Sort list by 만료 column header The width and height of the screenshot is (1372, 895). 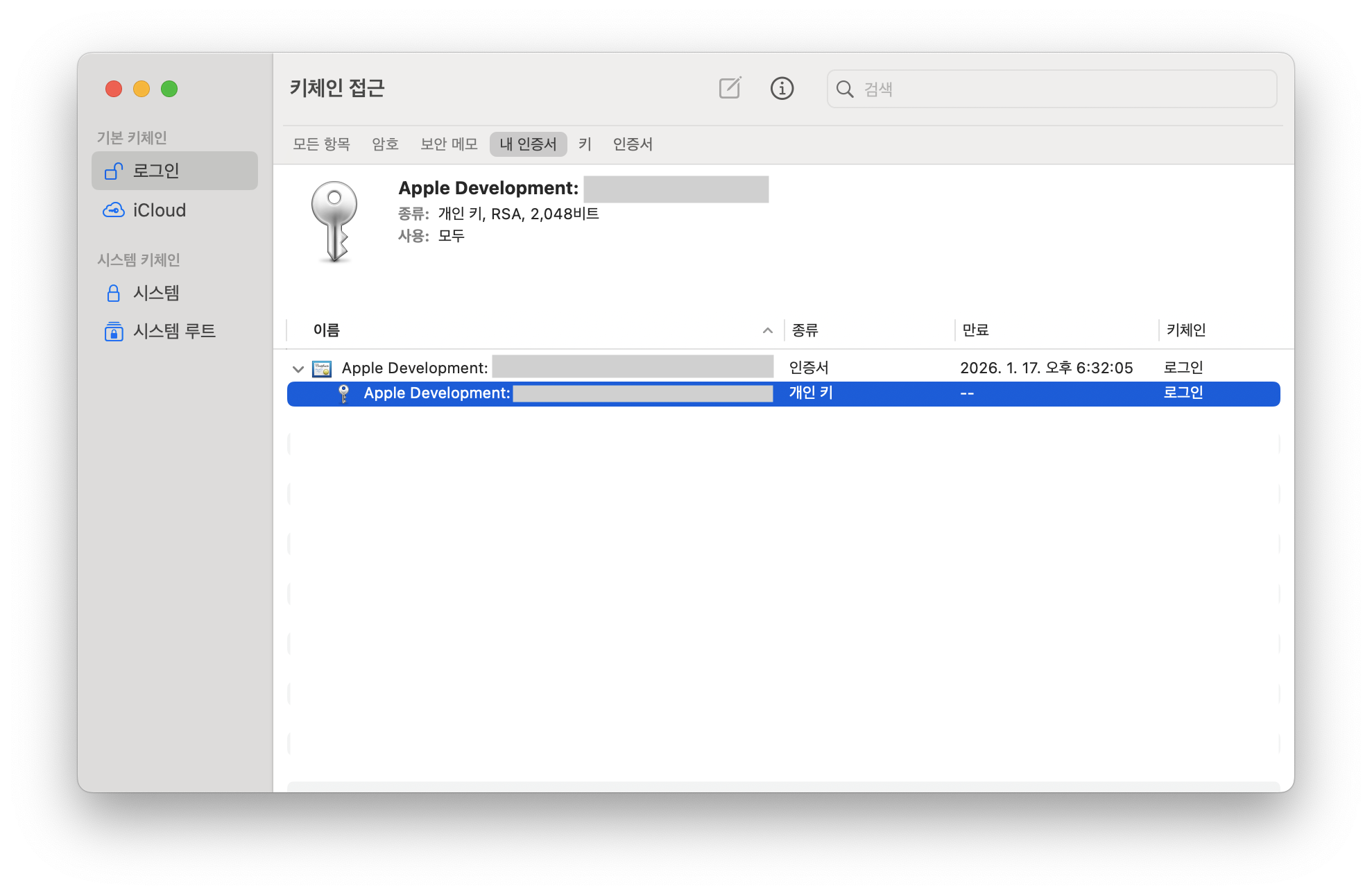click(975, 330)
